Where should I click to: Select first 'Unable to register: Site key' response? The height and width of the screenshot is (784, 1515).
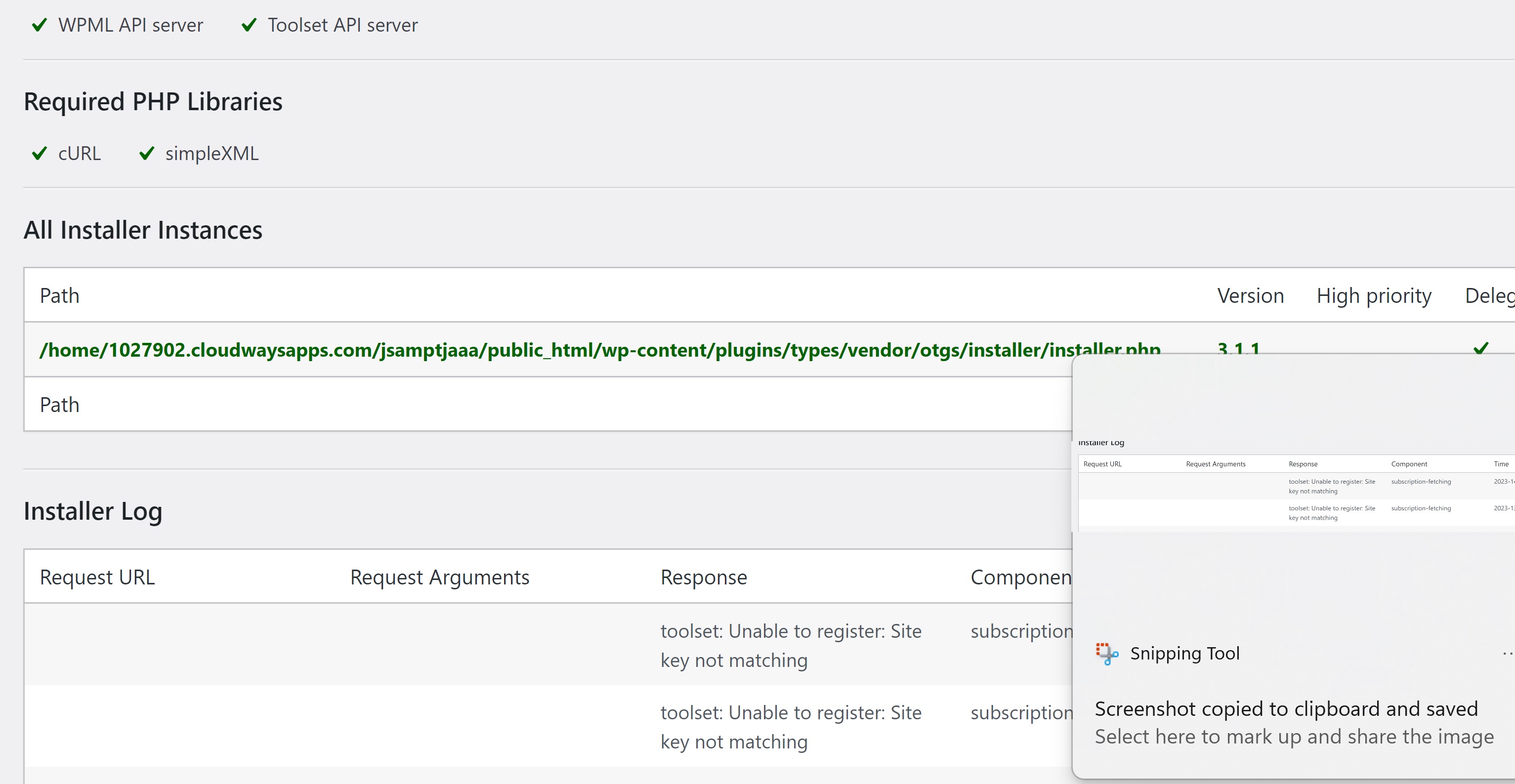pos(791,645)
